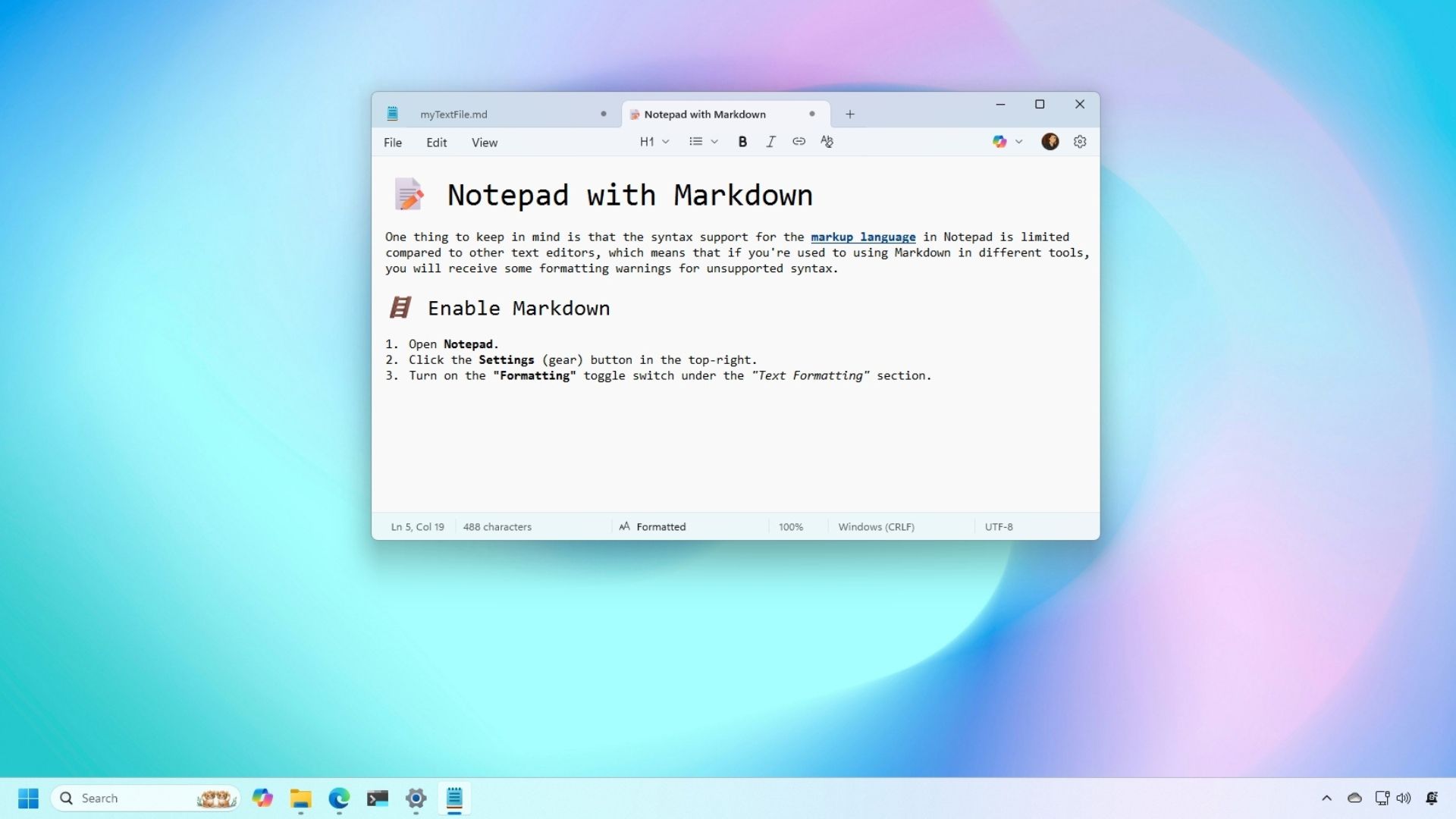Open File Explorer from the taskbar
1456x819 pixels.
(x=300, y=799)
